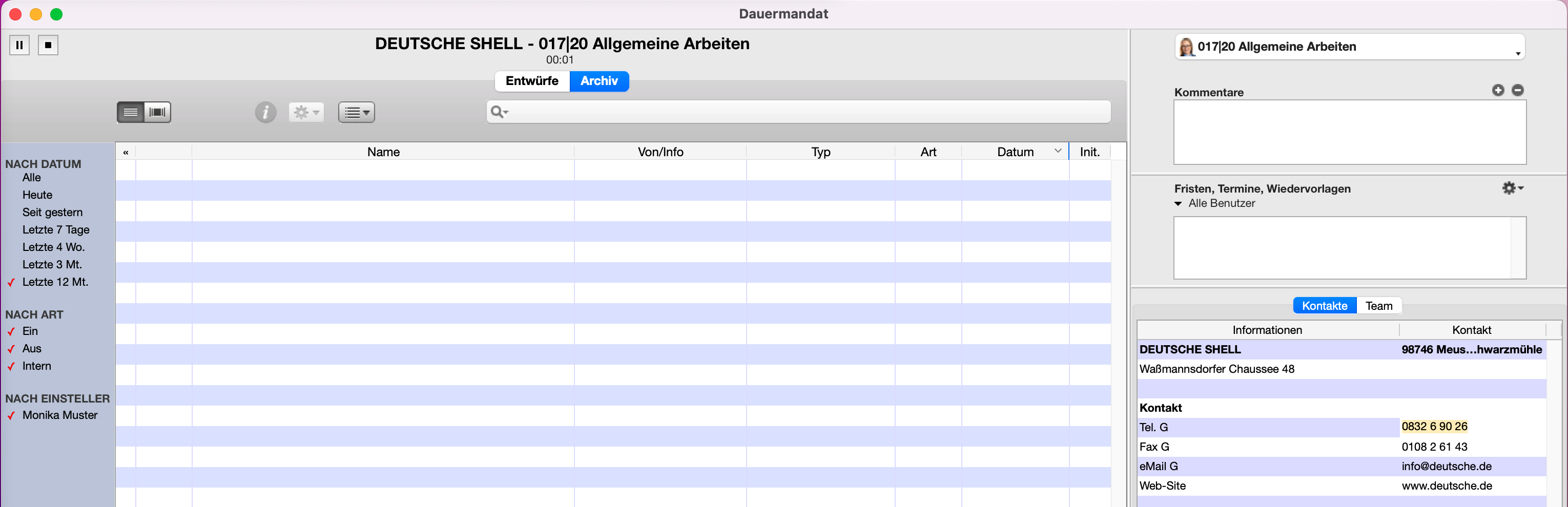Sort by the Name column

coord(383,152)
